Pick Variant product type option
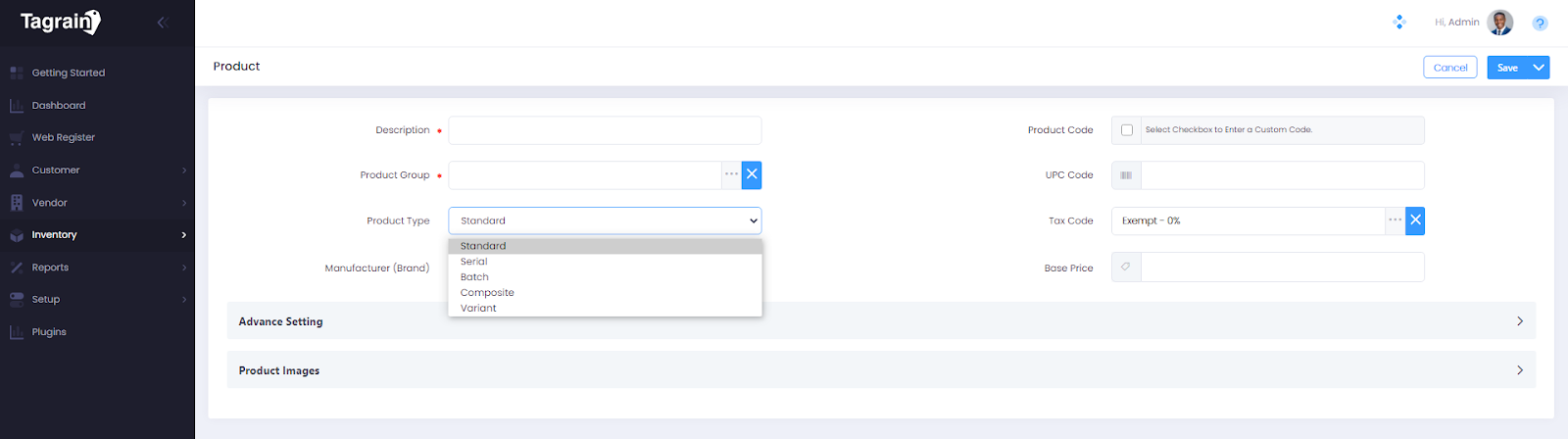 coord(478,309)
